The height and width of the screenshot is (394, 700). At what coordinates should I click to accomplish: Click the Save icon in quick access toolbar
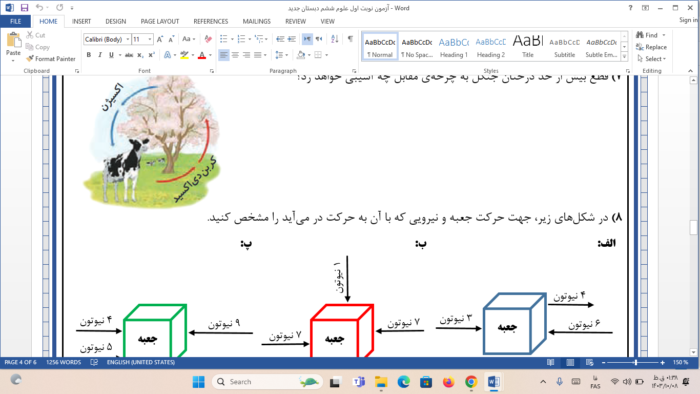pyautogui.click(x=24, y=8)
